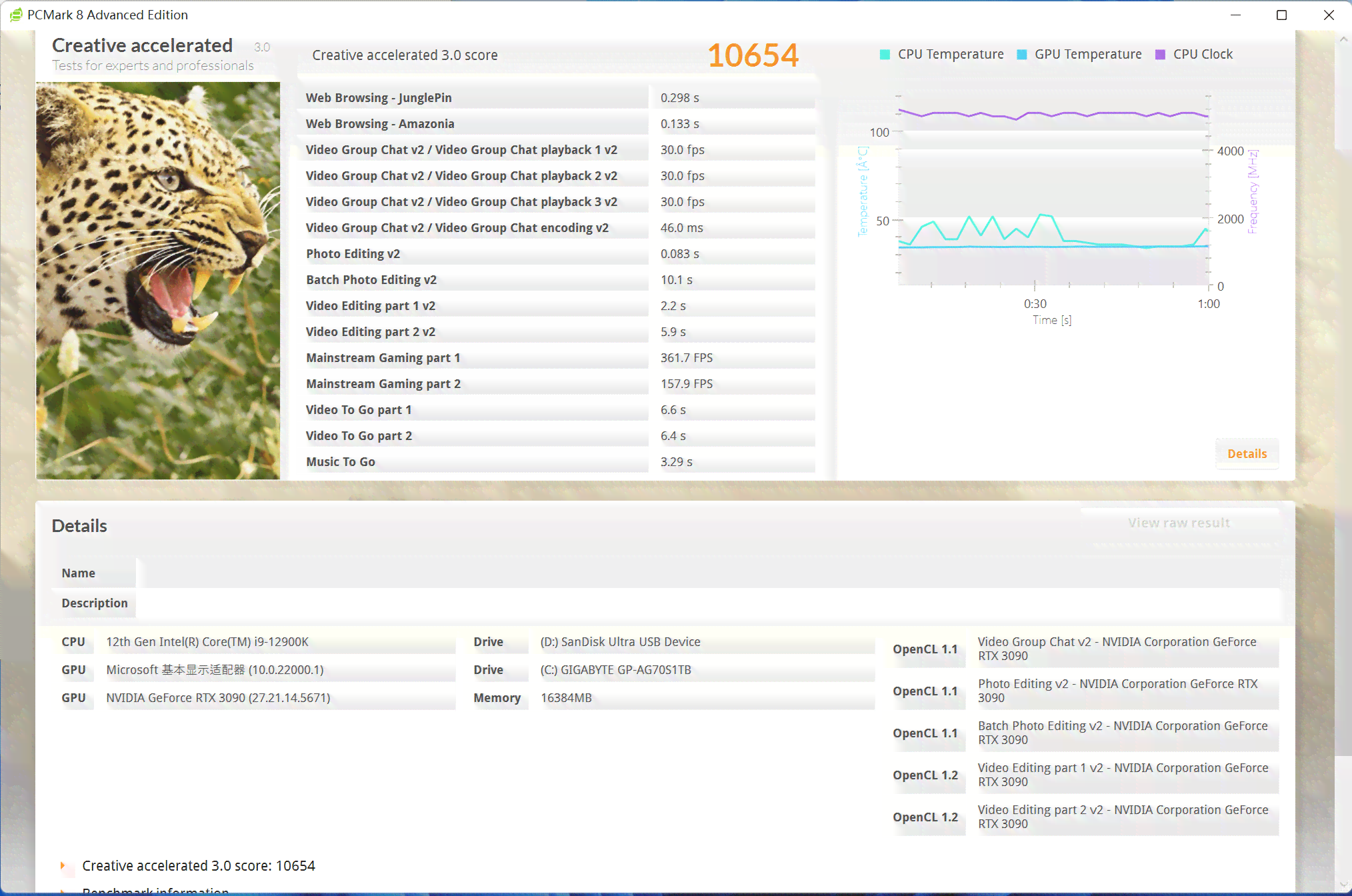Select the Photo Editing v2 row
1352x896 pixels.
pos(557,253)
